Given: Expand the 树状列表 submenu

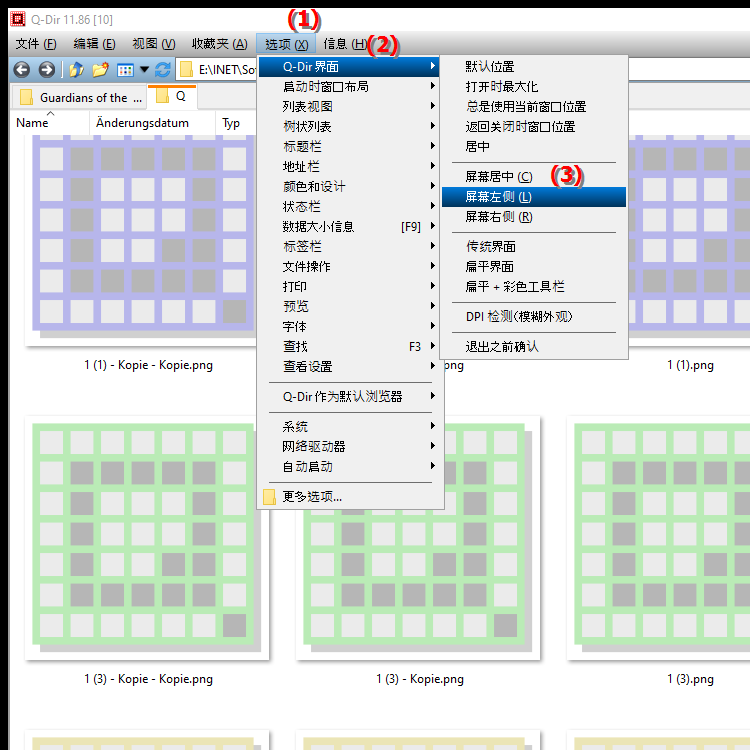Looking at the screenshot, I should coord(349,127).
